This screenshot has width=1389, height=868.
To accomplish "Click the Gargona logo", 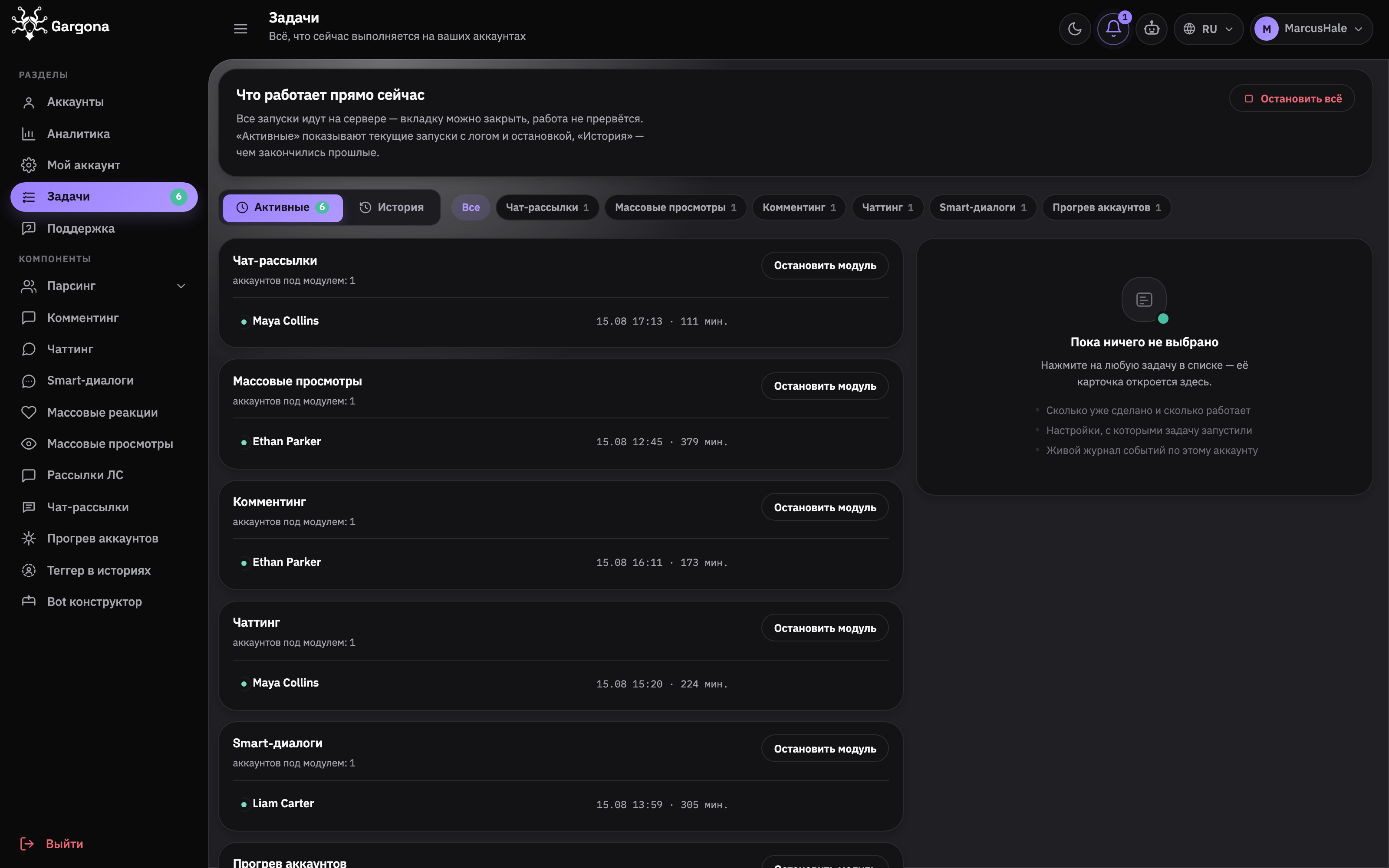I will pyautogui.click(x=60, y=24).
